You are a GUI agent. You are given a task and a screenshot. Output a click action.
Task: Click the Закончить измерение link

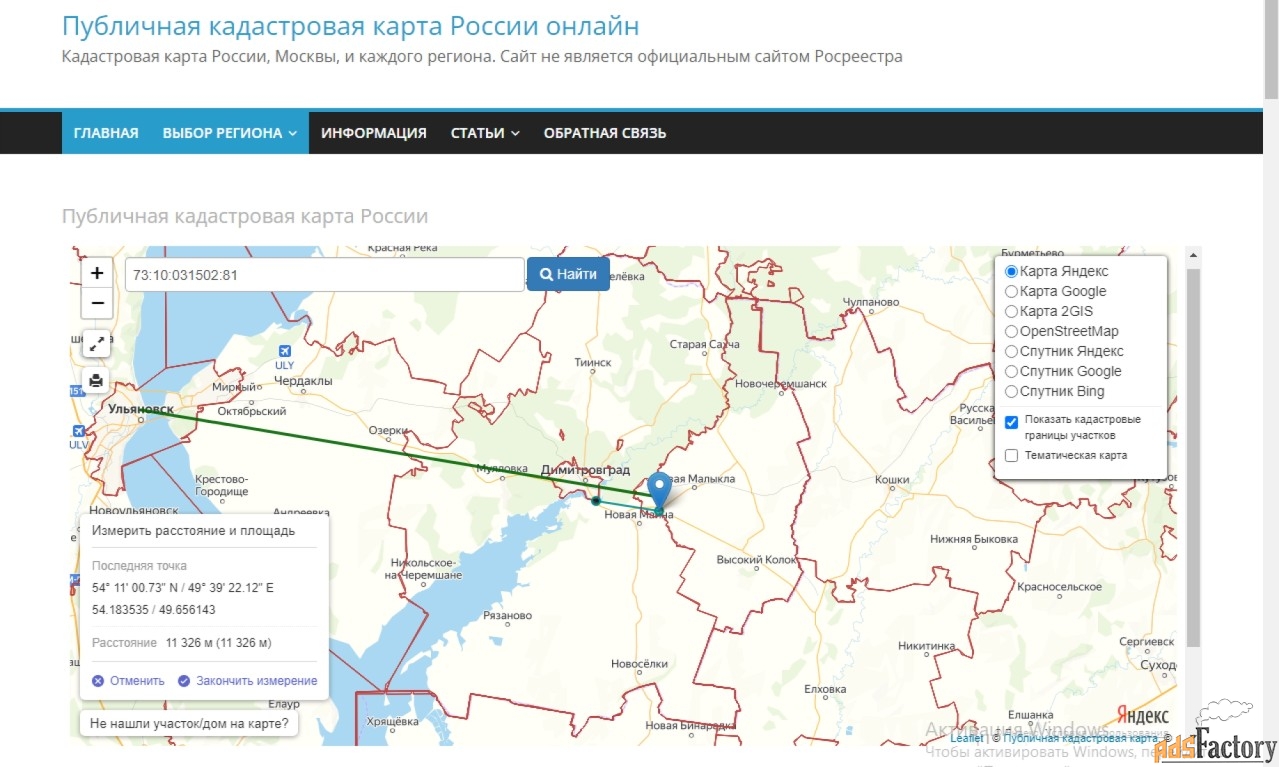tap(256, 681)
